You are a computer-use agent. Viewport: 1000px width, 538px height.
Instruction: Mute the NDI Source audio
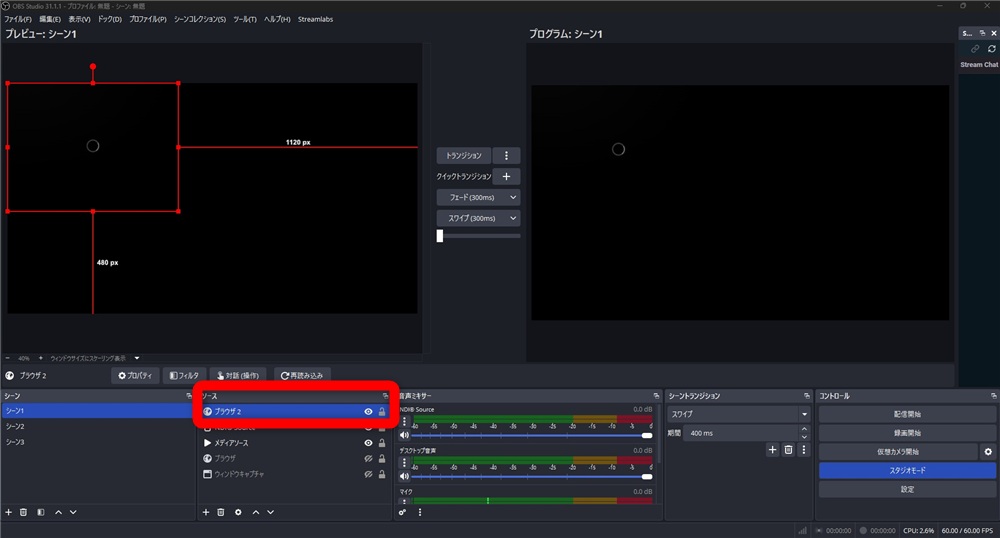[404, 435]
